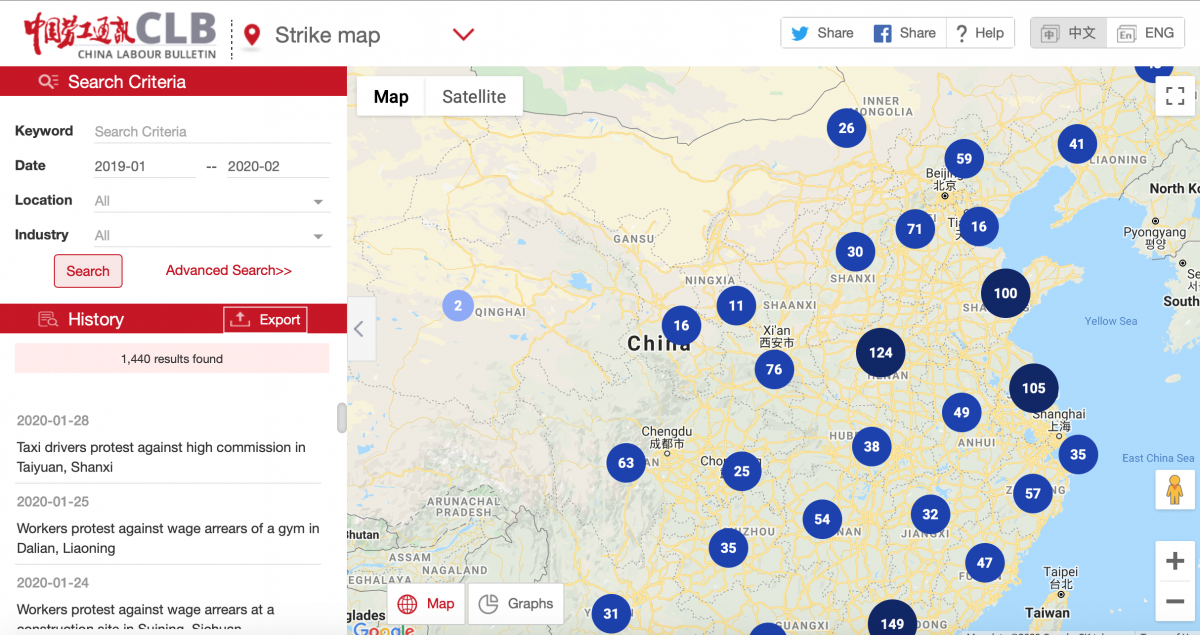
Task: Click cluster marker 2 in Qinghai
Action: point(458,306)
